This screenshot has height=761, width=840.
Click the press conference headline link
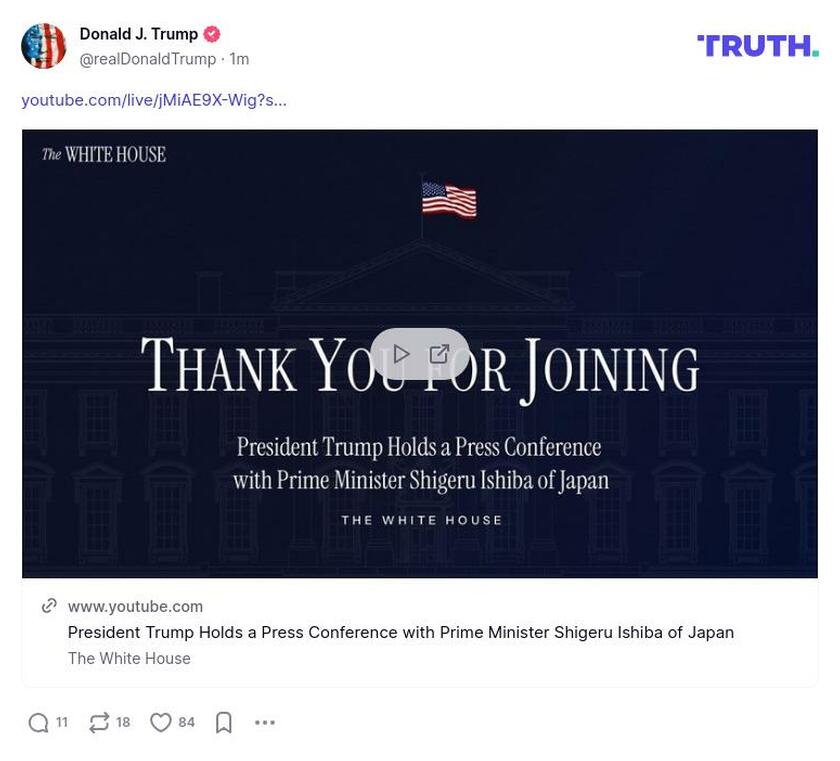coord(399,632)
